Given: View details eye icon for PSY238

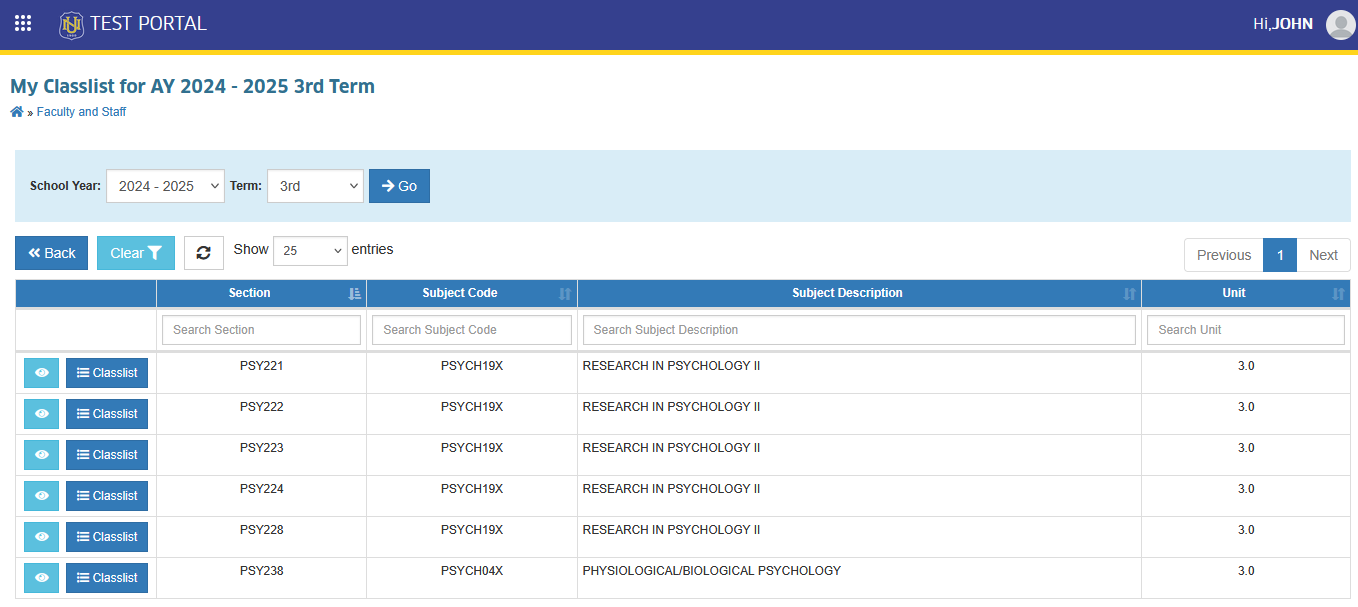Looking at the screenshot, I should click(42, 578).
